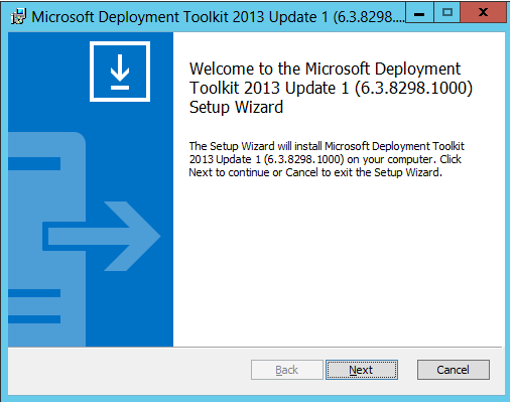Click the Welcome Setup Wizard heading
The image size is (510, 402).
331,88
